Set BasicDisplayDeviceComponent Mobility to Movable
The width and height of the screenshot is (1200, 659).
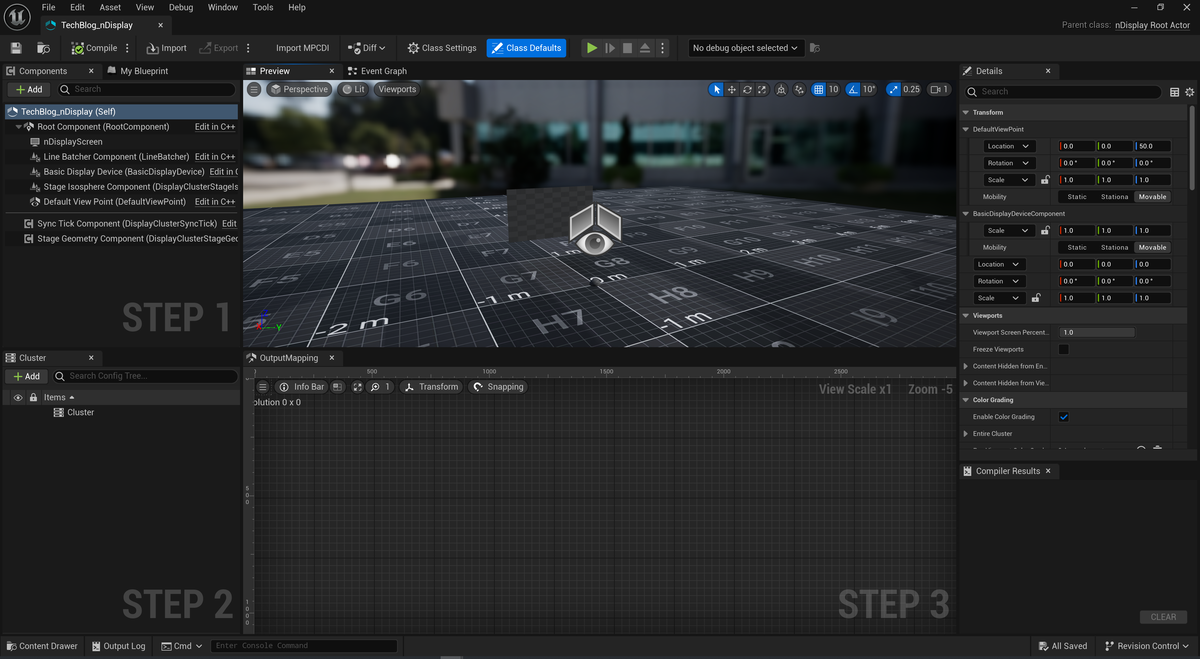point(1152,247)
